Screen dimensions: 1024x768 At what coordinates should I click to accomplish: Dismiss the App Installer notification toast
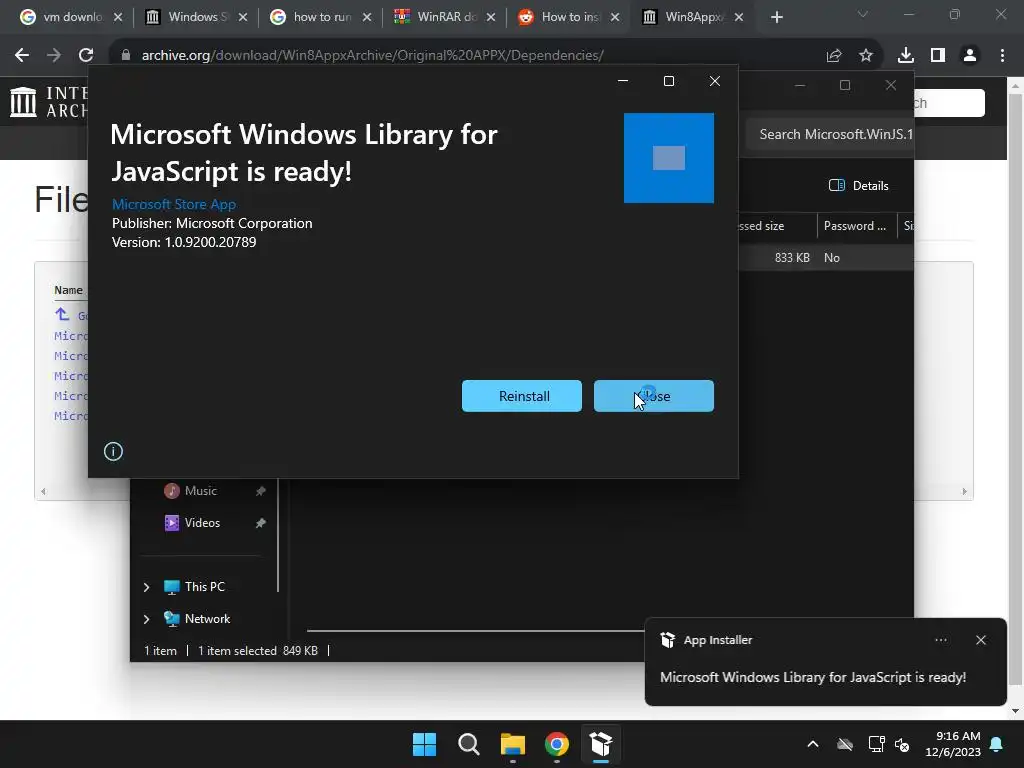[x=980, y=640]
